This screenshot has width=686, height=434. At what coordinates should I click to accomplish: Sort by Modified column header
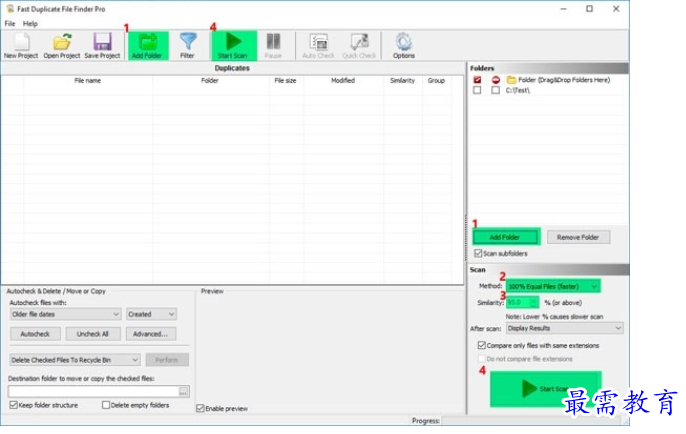coord(343,80)
